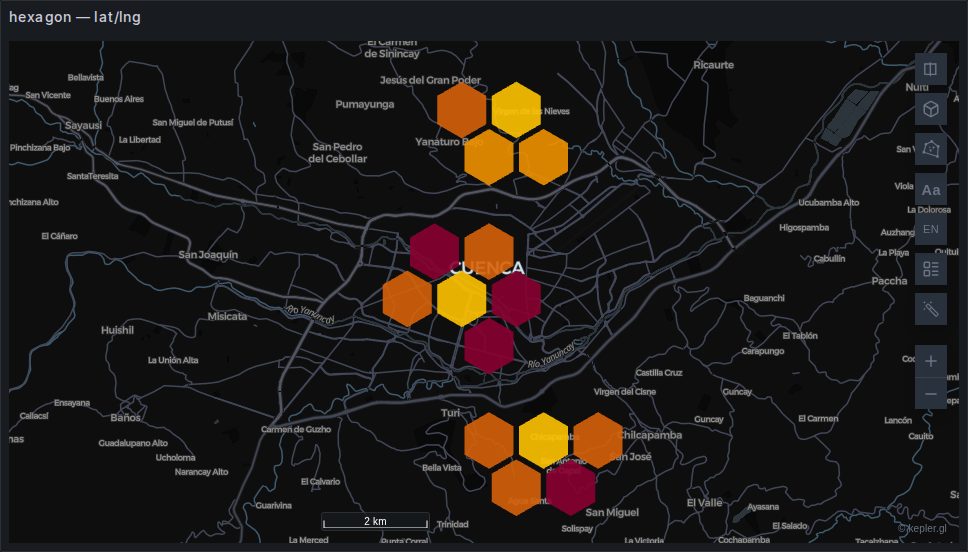The height and width of the screenshot is (552, 968).
Task: Select the orange hexagon left of Chilcapamba label
Action: coord(598,440)
